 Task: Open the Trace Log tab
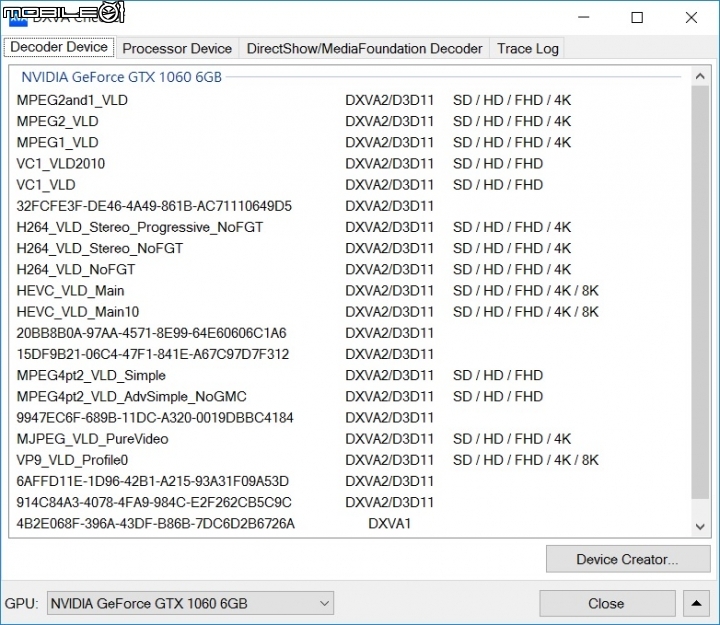pos(528,48)
